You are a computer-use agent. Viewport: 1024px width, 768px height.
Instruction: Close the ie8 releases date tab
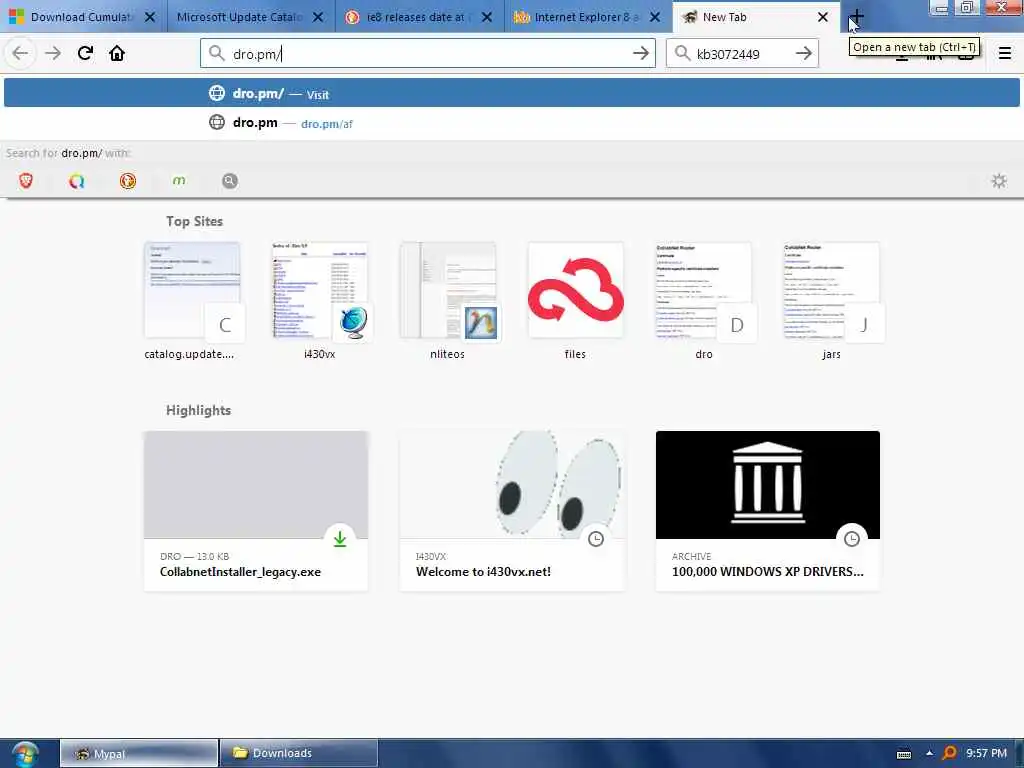[487, 17]
